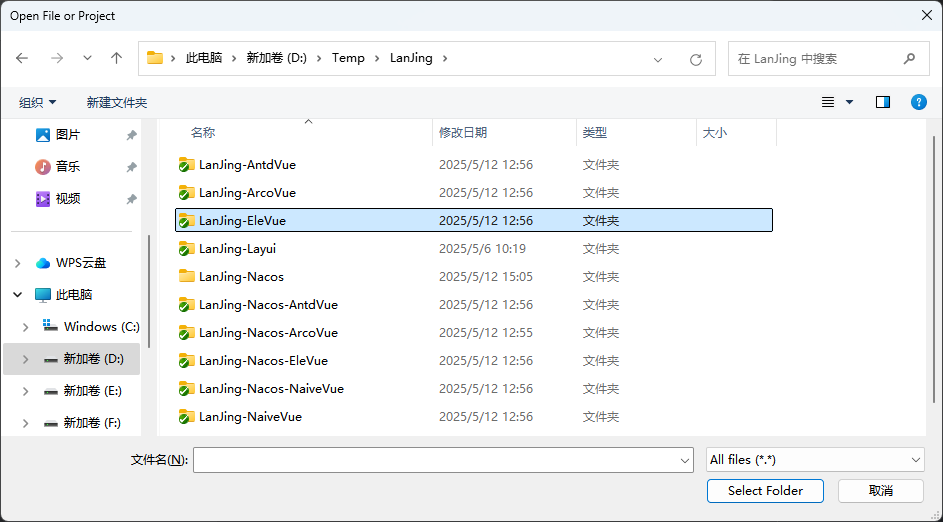Toggle the preview pane icon

point(882,102)
